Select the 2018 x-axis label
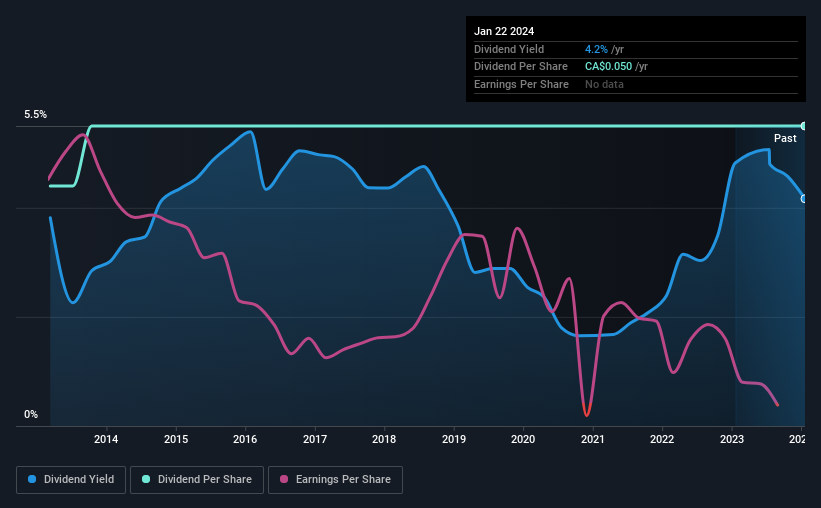The width and height of the screenshot is (821, 508). (384, 439)
